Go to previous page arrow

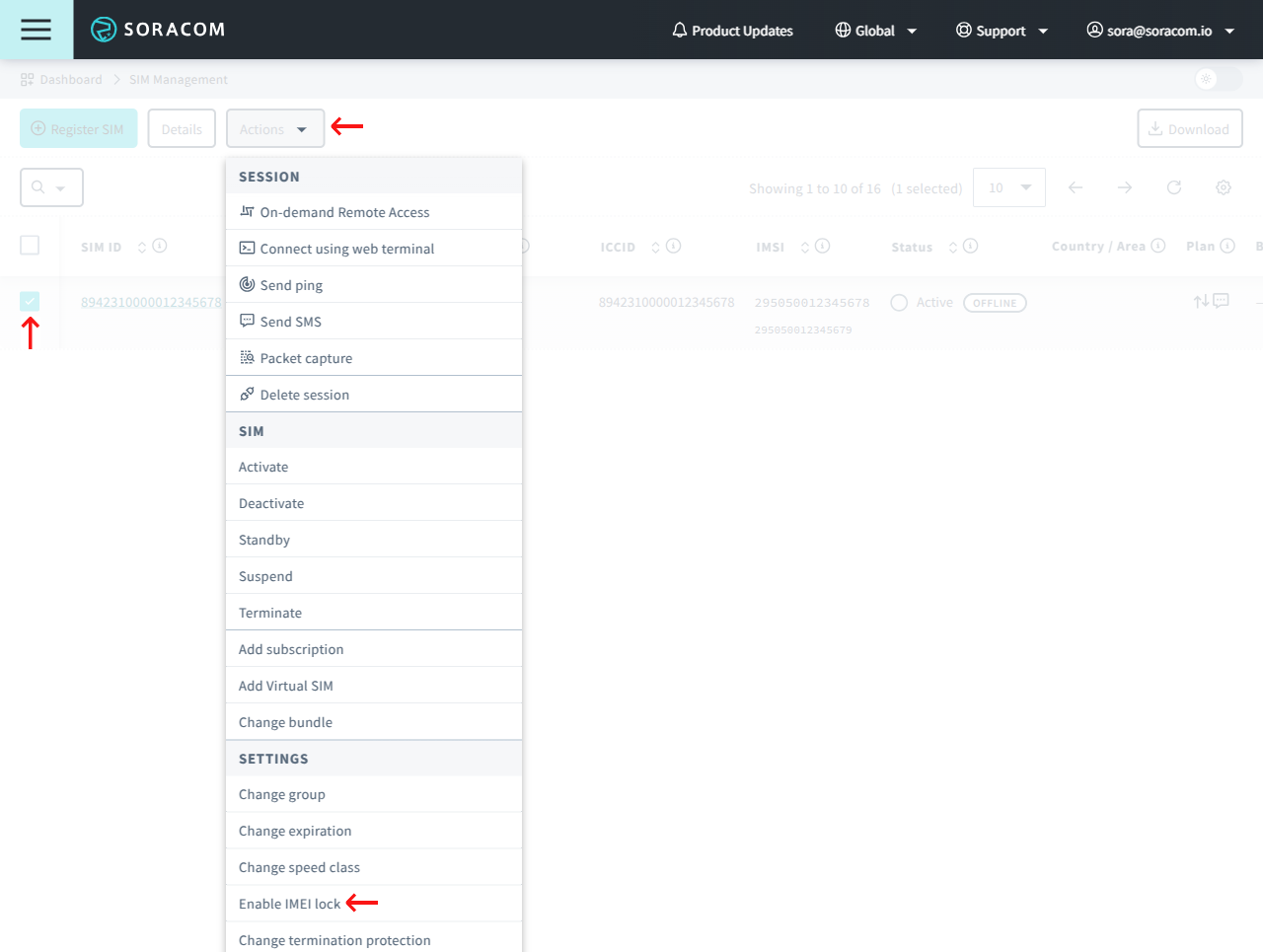[x=1075, y=187]
